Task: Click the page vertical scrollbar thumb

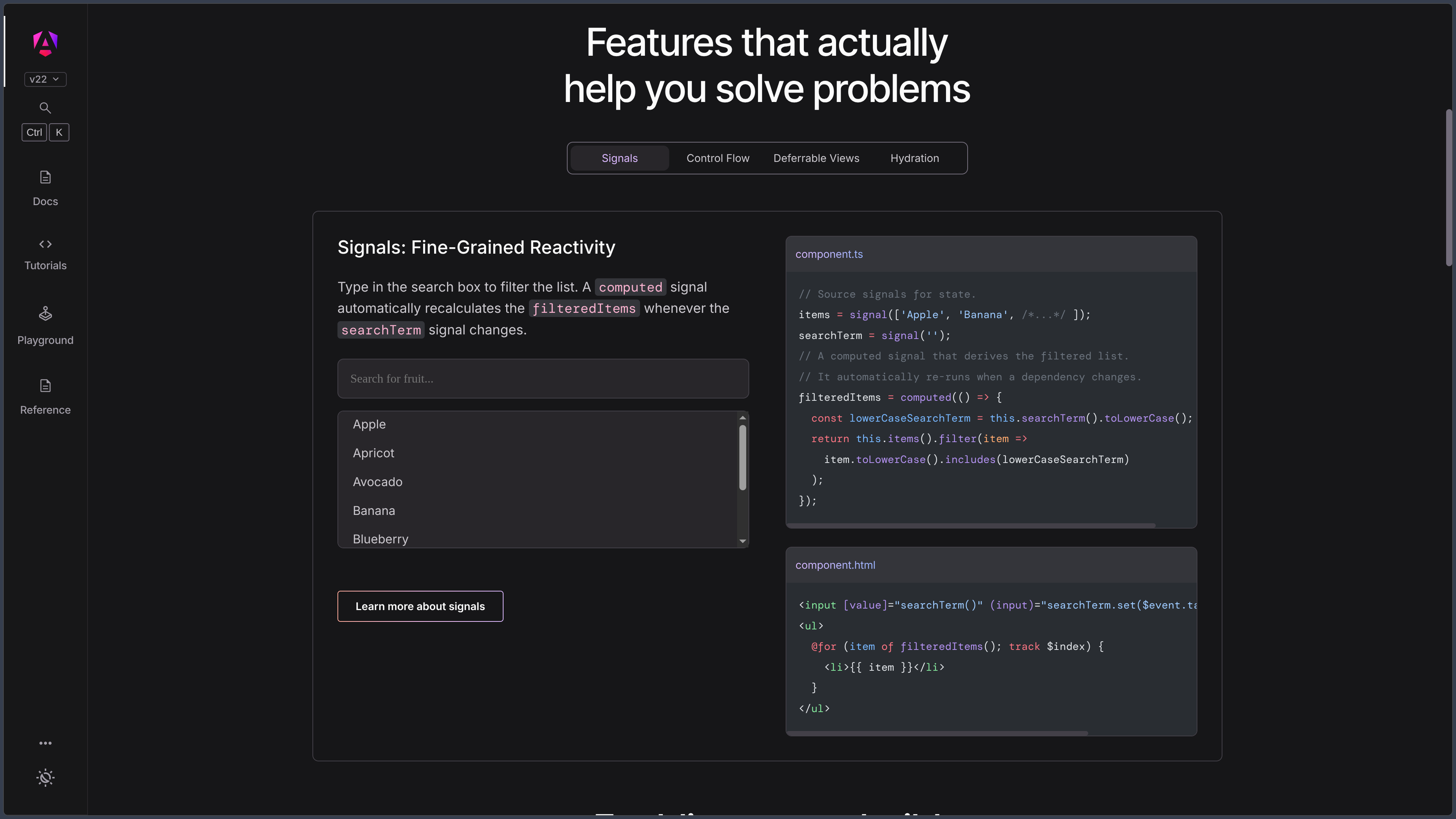Action: coord(1449,187)
